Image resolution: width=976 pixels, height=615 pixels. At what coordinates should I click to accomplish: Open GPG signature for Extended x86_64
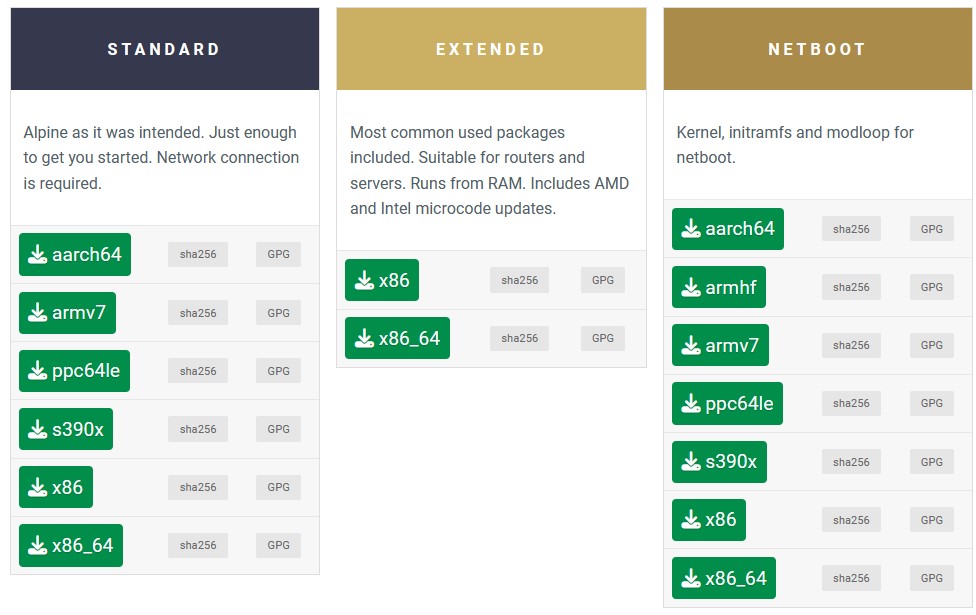click(603, 338)
